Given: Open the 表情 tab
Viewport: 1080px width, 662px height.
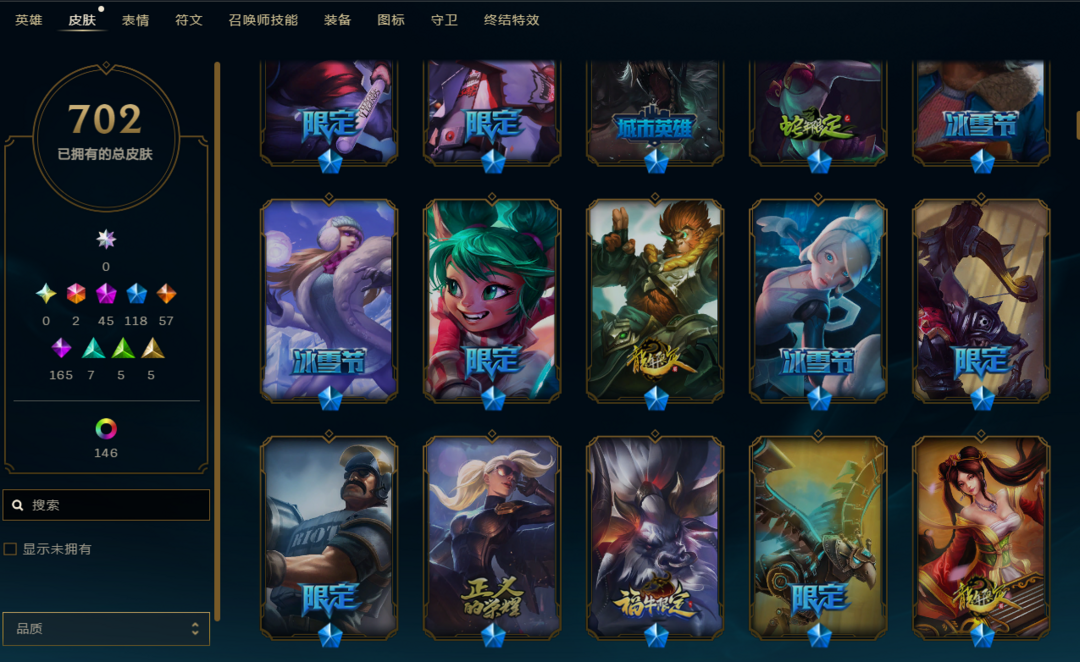Looking at the screenshot, I should 136,20.
